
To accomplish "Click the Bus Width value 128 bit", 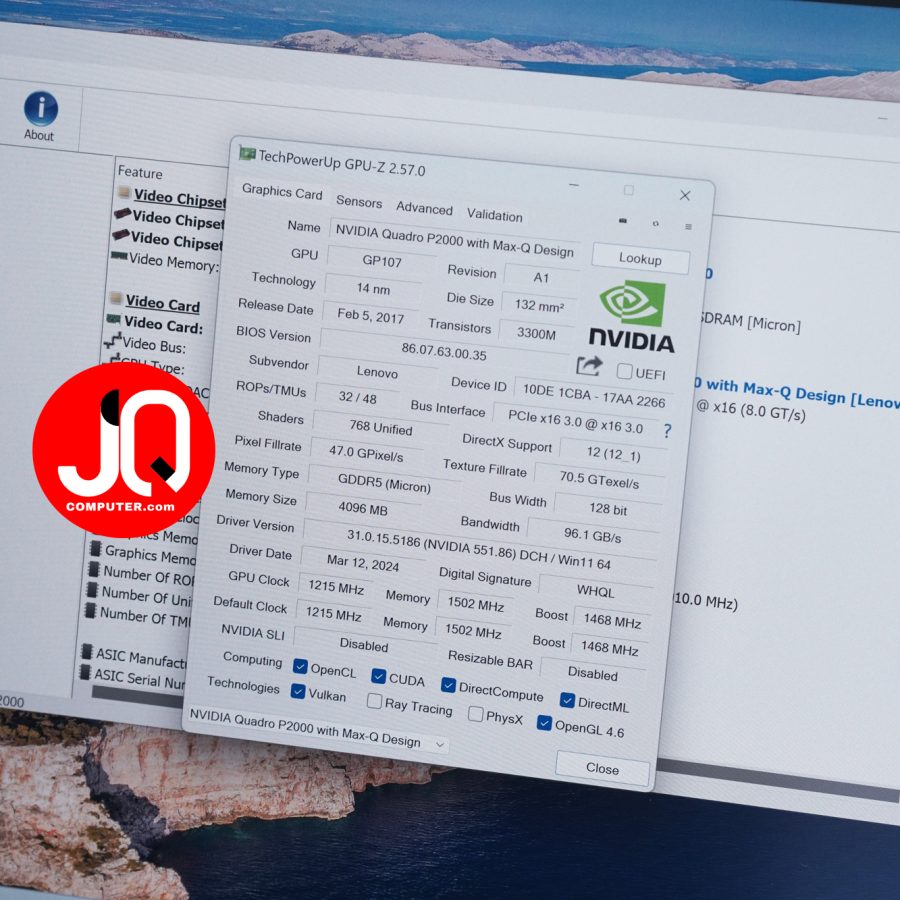I will click(x=608, y=509).
